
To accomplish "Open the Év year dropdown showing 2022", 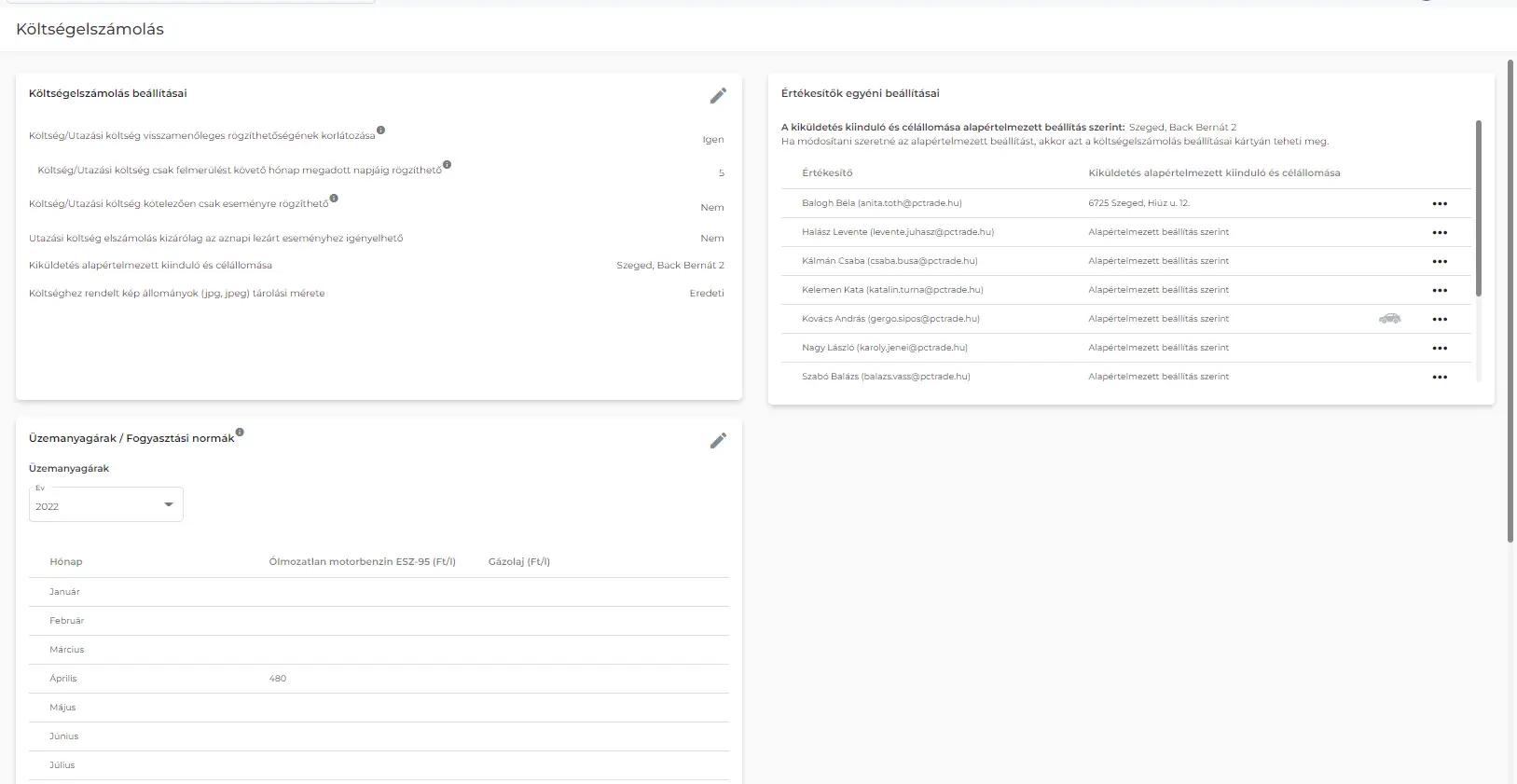I will point(106,505).
